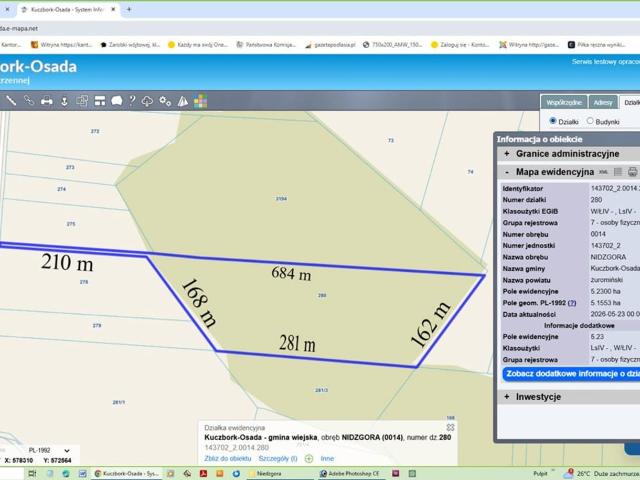Click the Numer działki value 280

pyautogui.click(x=596, y=200)
